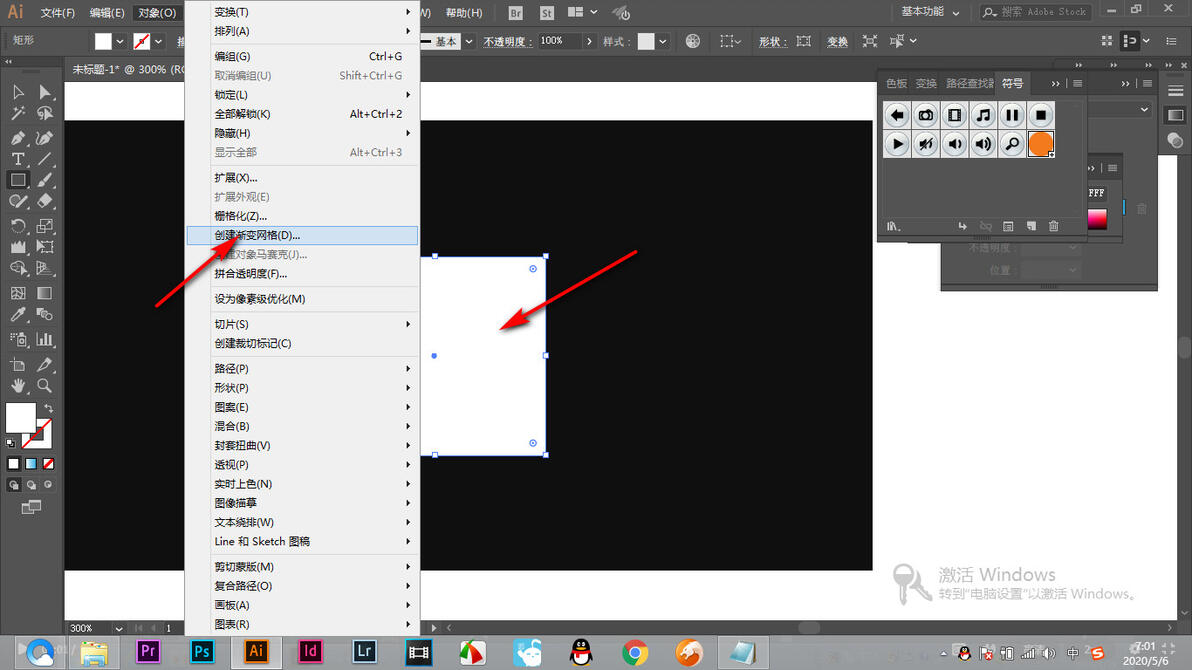The width and height of the screenshot is (1192, 670).
Task: Swap fill and stroke arrows
Action: pyautogui.click(x=48, y=408)
